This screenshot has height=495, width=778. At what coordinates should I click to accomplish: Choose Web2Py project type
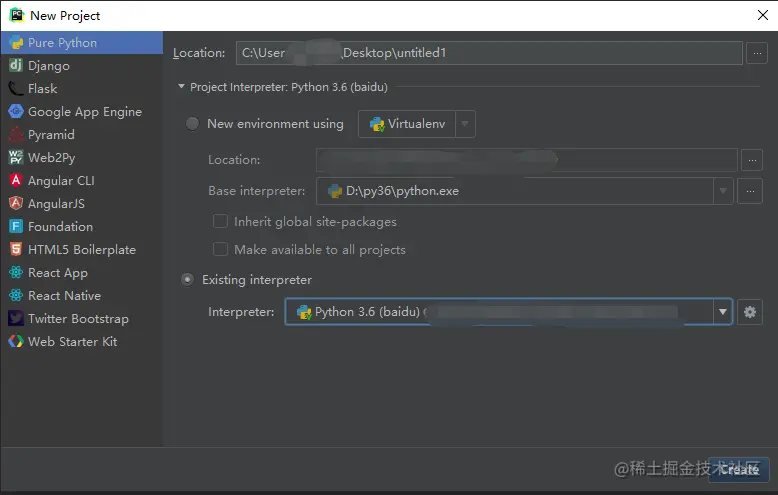pyautogui.click(x=51, y=158)
